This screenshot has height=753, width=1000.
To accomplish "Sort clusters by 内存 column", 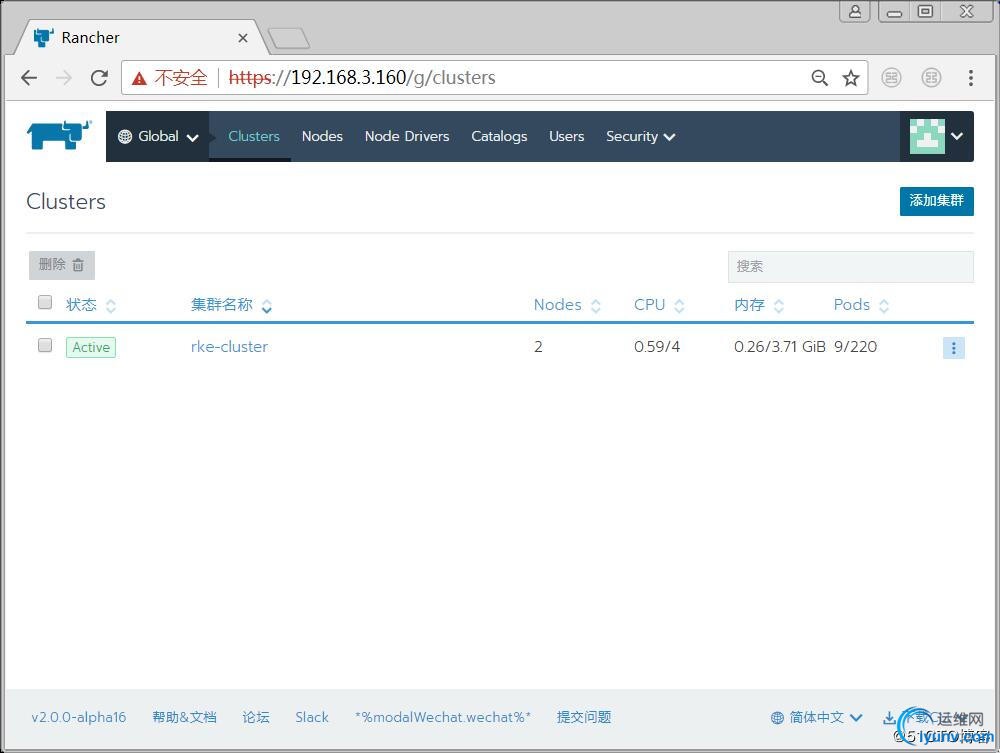I will click(x=759, y=305).
